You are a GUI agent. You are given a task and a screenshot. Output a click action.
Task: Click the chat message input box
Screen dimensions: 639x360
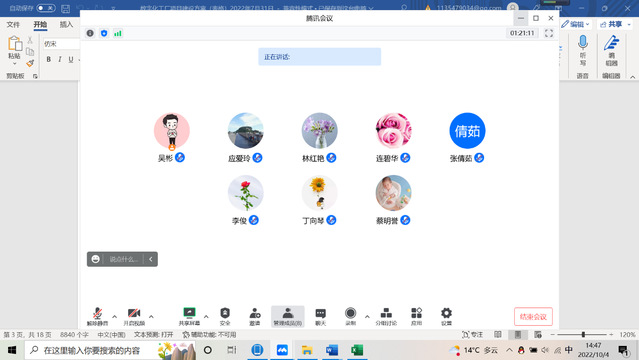124,259
